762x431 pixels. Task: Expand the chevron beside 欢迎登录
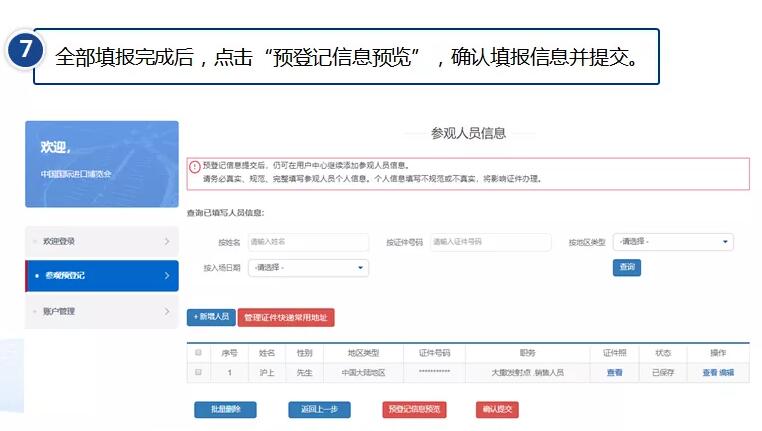pyautogui.click(x=167, y=241)
